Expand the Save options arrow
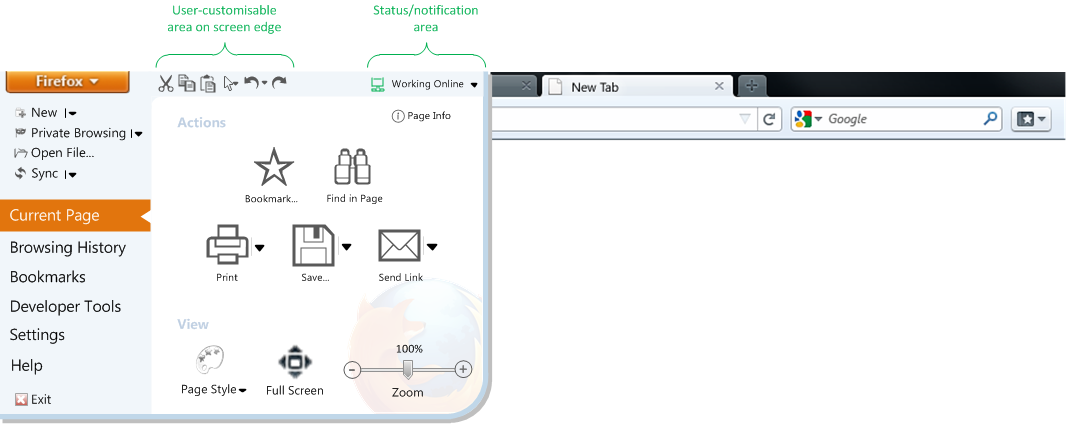This screenshot has width=1066, height=445. coord(346,247)
